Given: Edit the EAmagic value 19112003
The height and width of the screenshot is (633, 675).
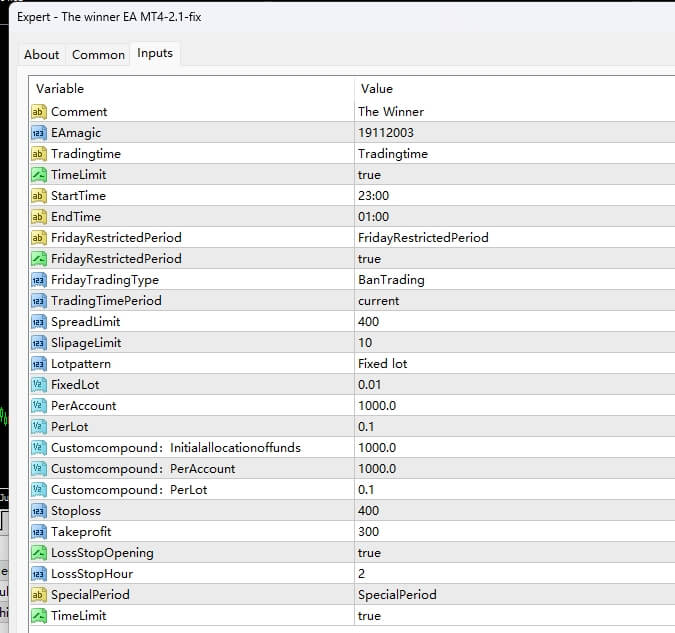Looking at the screenshot, I should [x=514, y=133].
